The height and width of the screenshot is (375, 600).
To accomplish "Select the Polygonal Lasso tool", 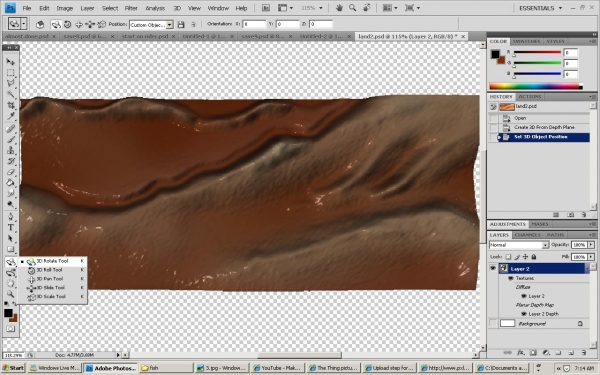I will (10, 83).
